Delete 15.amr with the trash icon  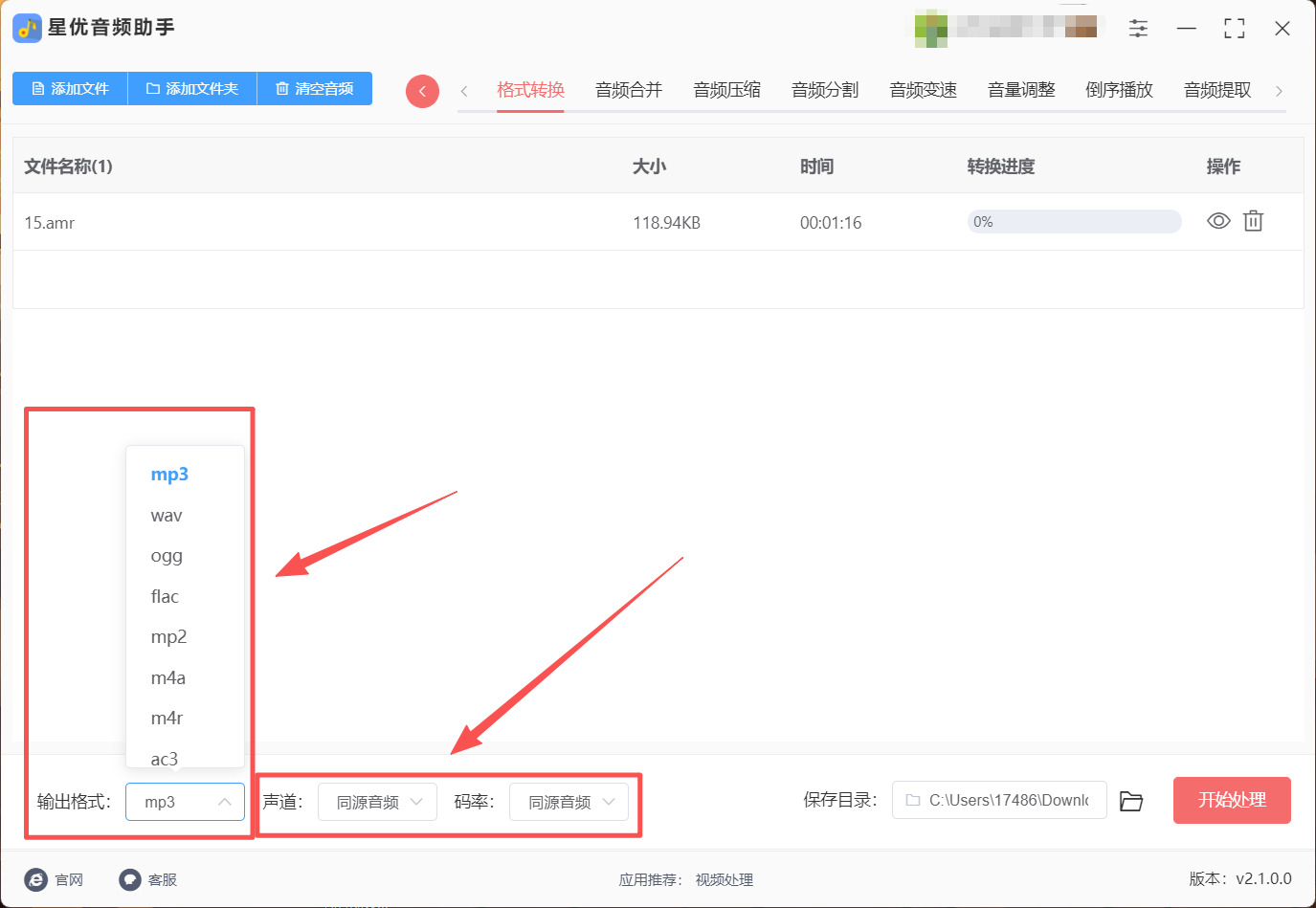(1253, 221)
